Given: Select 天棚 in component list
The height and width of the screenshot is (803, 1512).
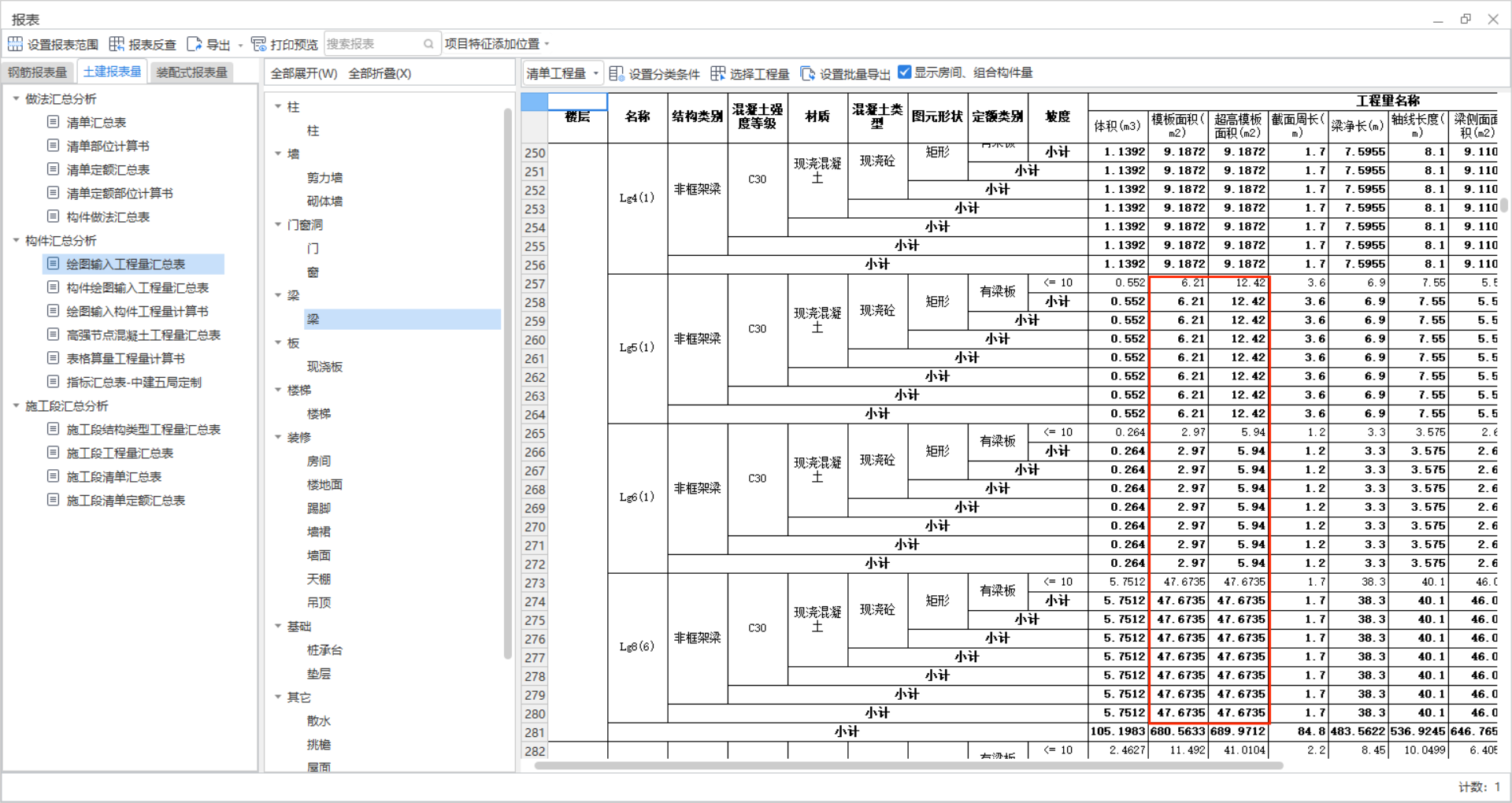Looking at the screenshot, I should 319,579.
